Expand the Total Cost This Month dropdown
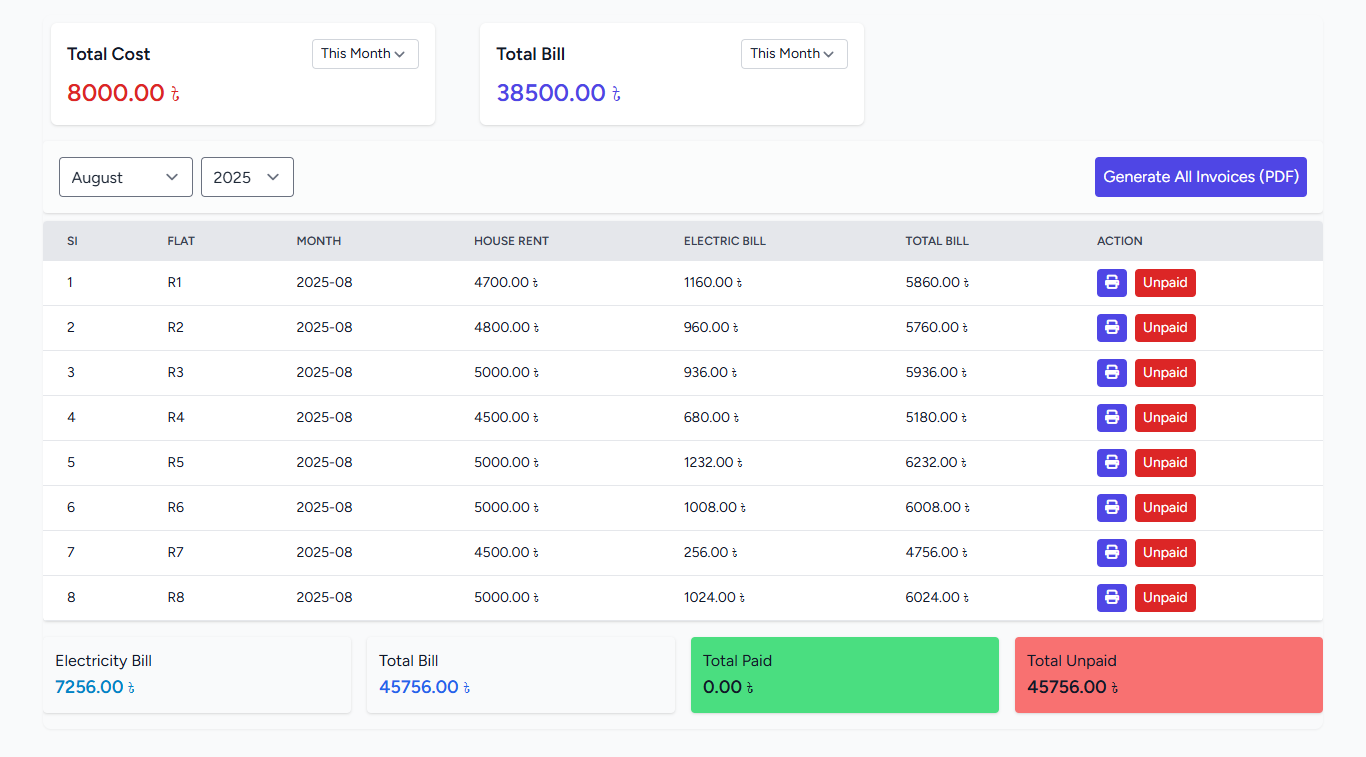The image size is (1366, 757). click(365, 54)
